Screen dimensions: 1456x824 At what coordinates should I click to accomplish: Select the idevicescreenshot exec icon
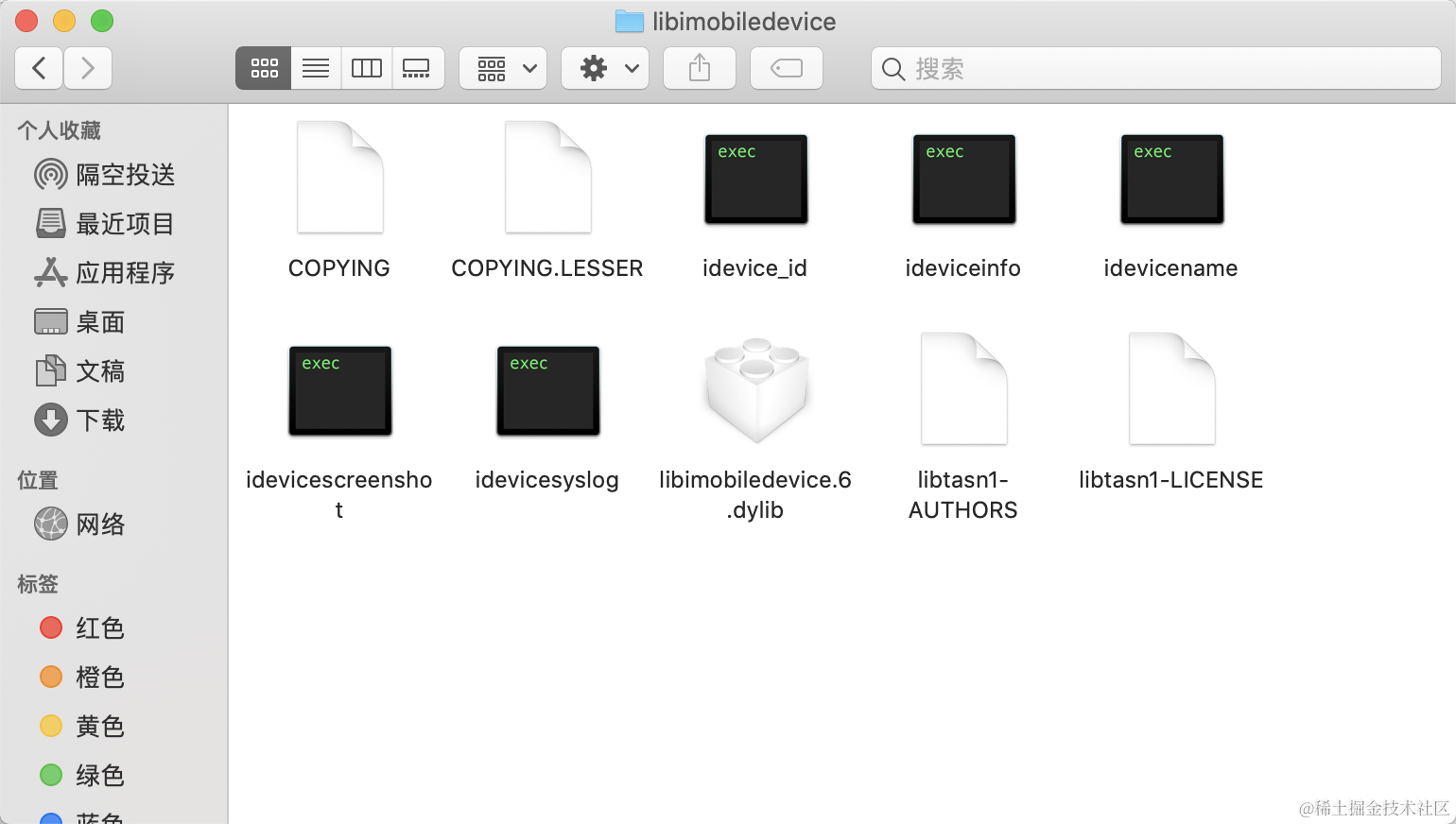(x=340, y=390)
